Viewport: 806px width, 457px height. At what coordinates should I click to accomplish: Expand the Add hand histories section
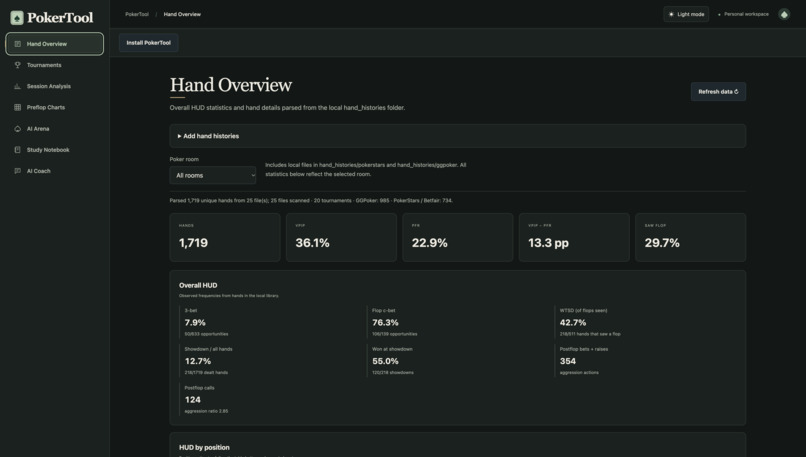457,136
